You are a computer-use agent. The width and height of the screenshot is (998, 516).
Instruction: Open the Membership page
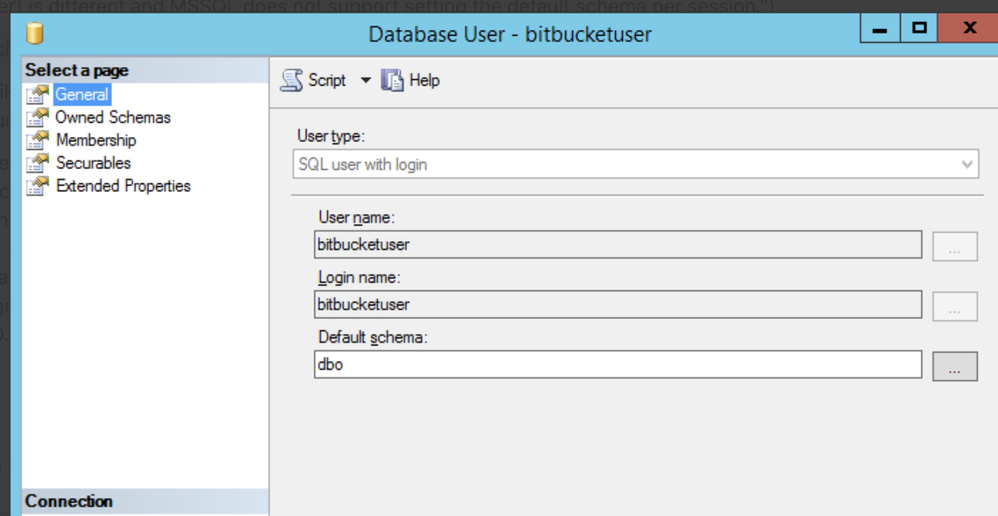[95, 141]
